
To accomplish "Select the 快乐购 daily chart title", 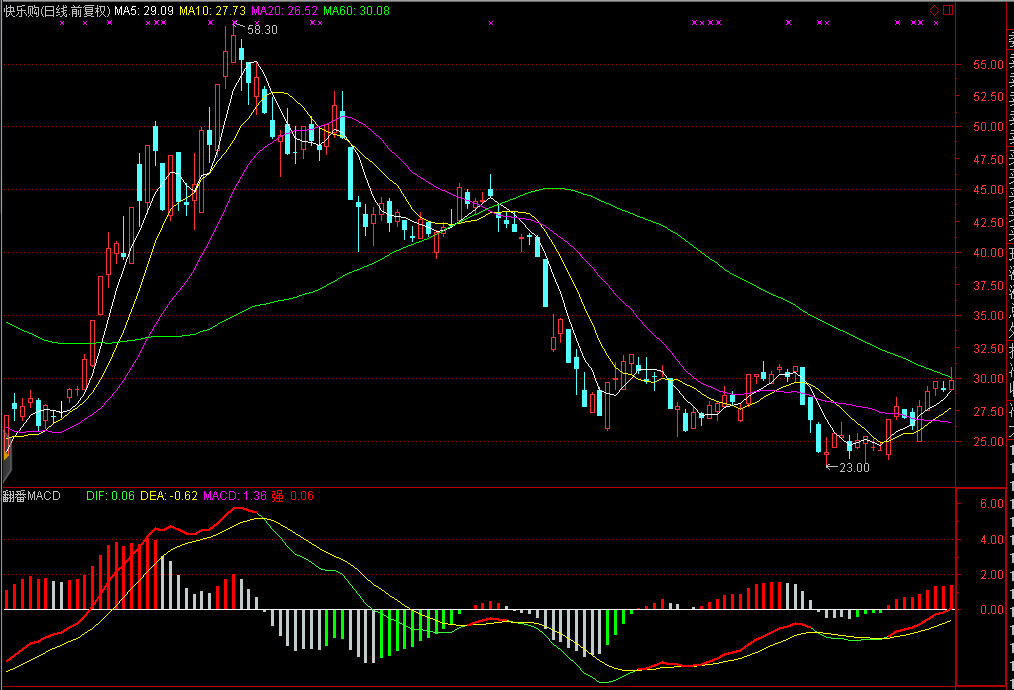I will (55, 10).
